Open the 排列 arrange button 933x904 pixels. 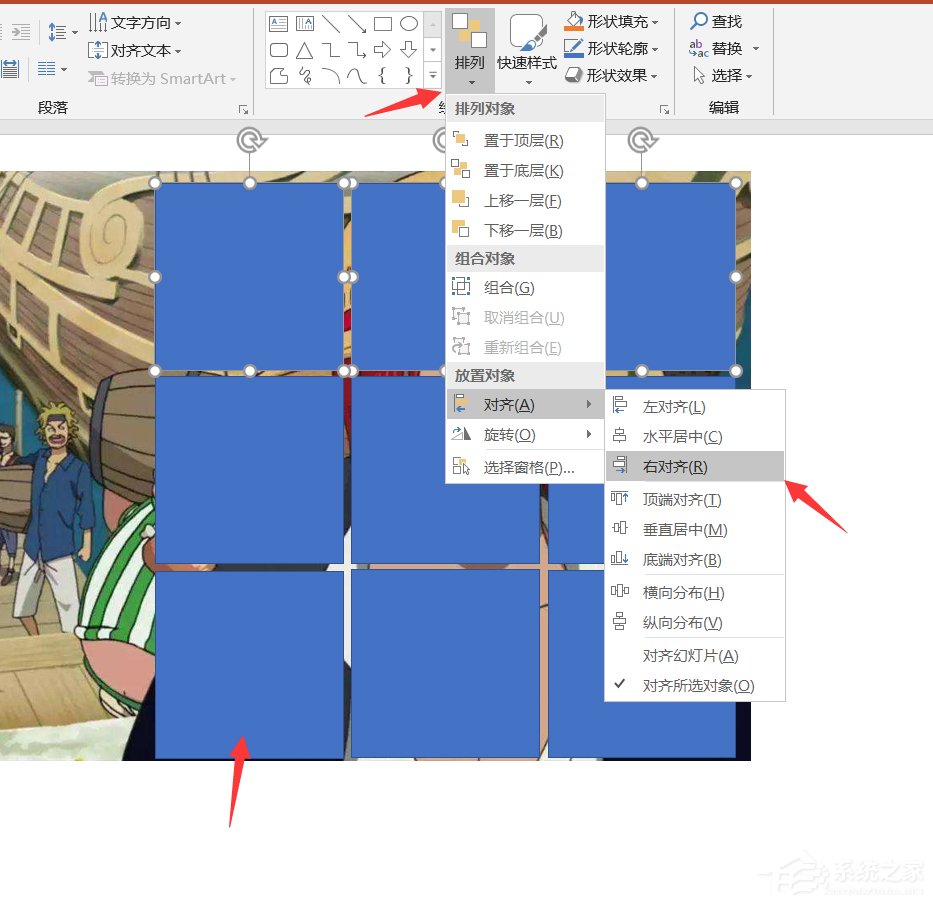pyautogui.click(x=469, y=49)
